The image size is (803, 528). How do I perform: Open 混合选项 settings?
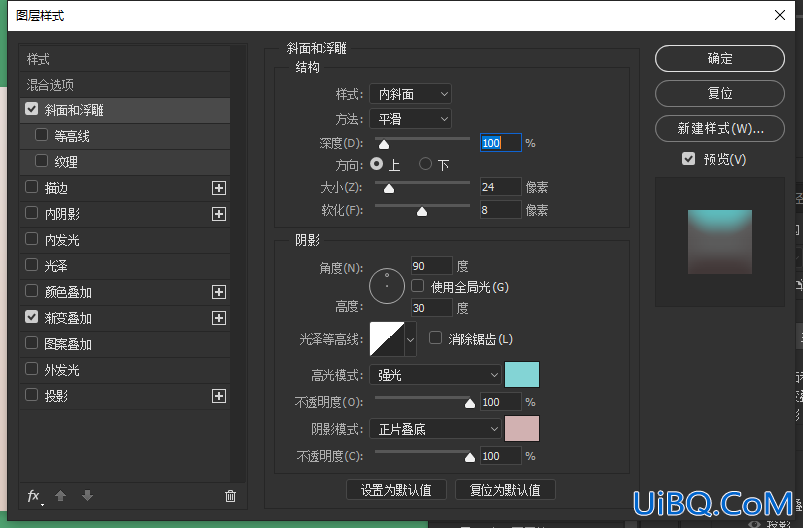(125, 85)
